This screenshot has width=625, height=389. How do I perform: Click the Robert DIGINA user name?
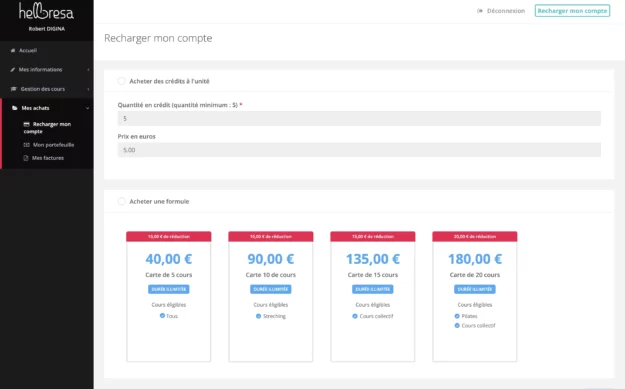(47, 29)
